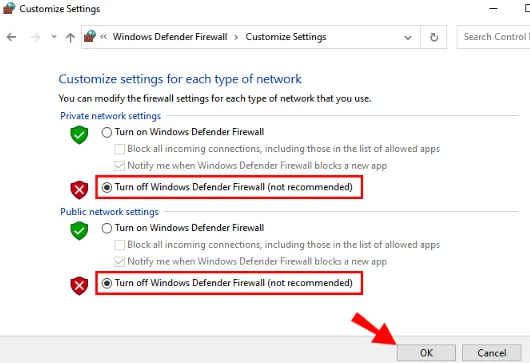This screenshot has height=363, width=530.
Task: Click red shield icon in Private settings
Action: pos(79,190)
